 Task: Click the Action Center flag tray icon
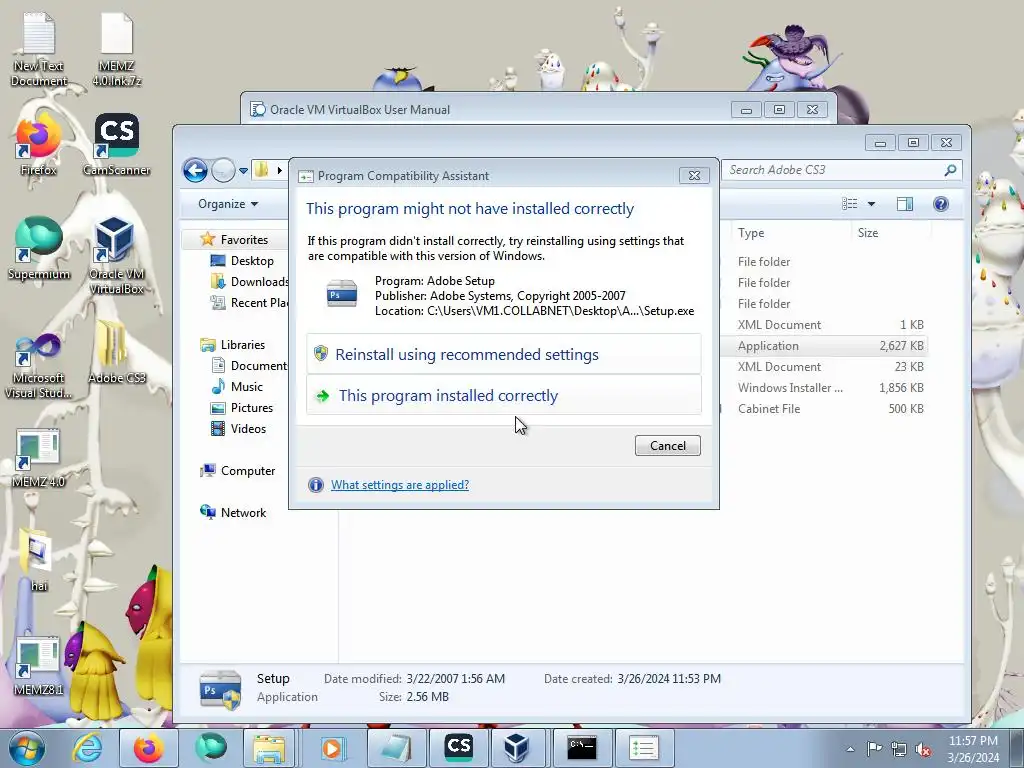pyautogui.click(x=874, y=748)
